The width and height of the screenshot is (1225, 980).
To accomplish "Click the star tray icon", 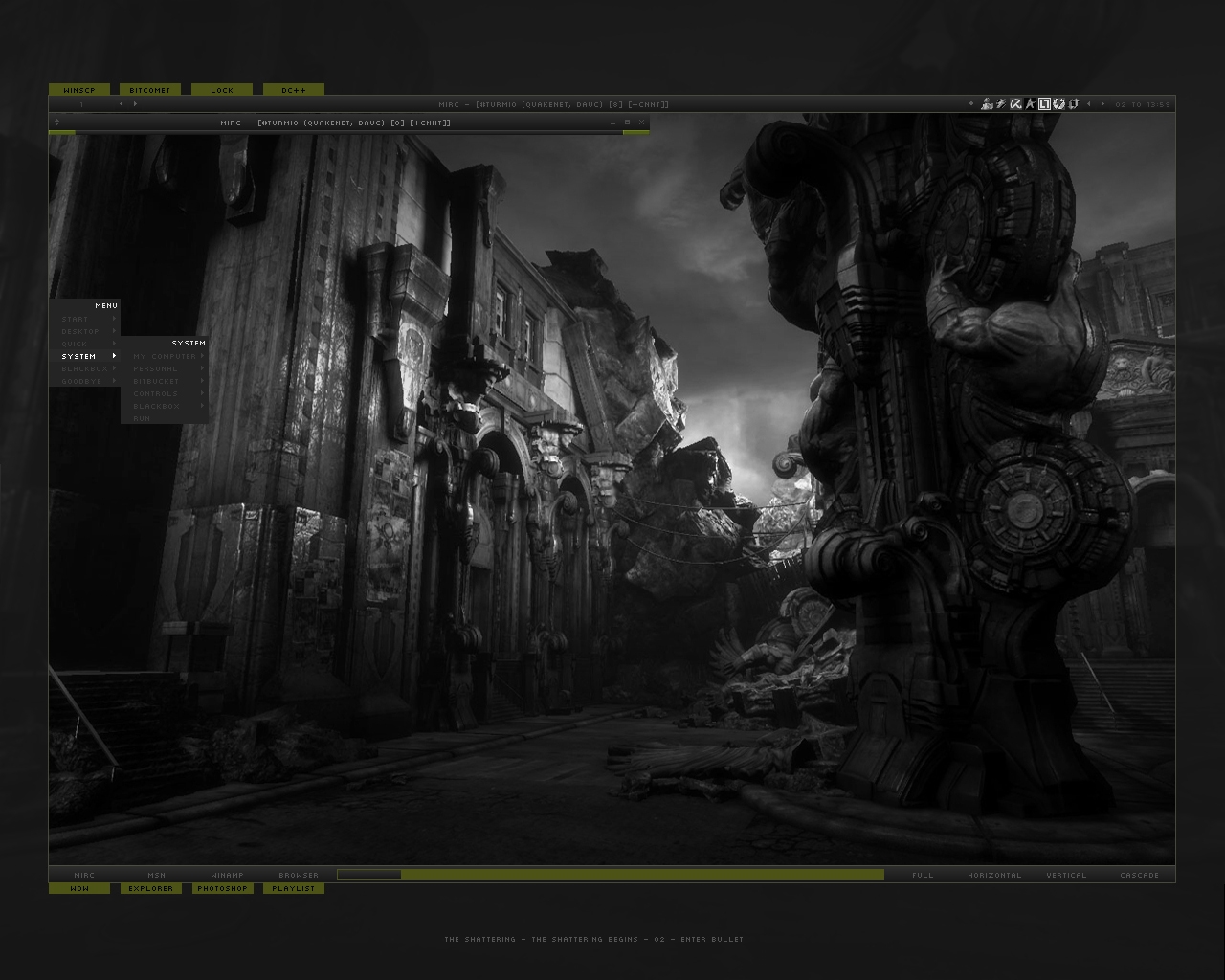I will 1031,104.
